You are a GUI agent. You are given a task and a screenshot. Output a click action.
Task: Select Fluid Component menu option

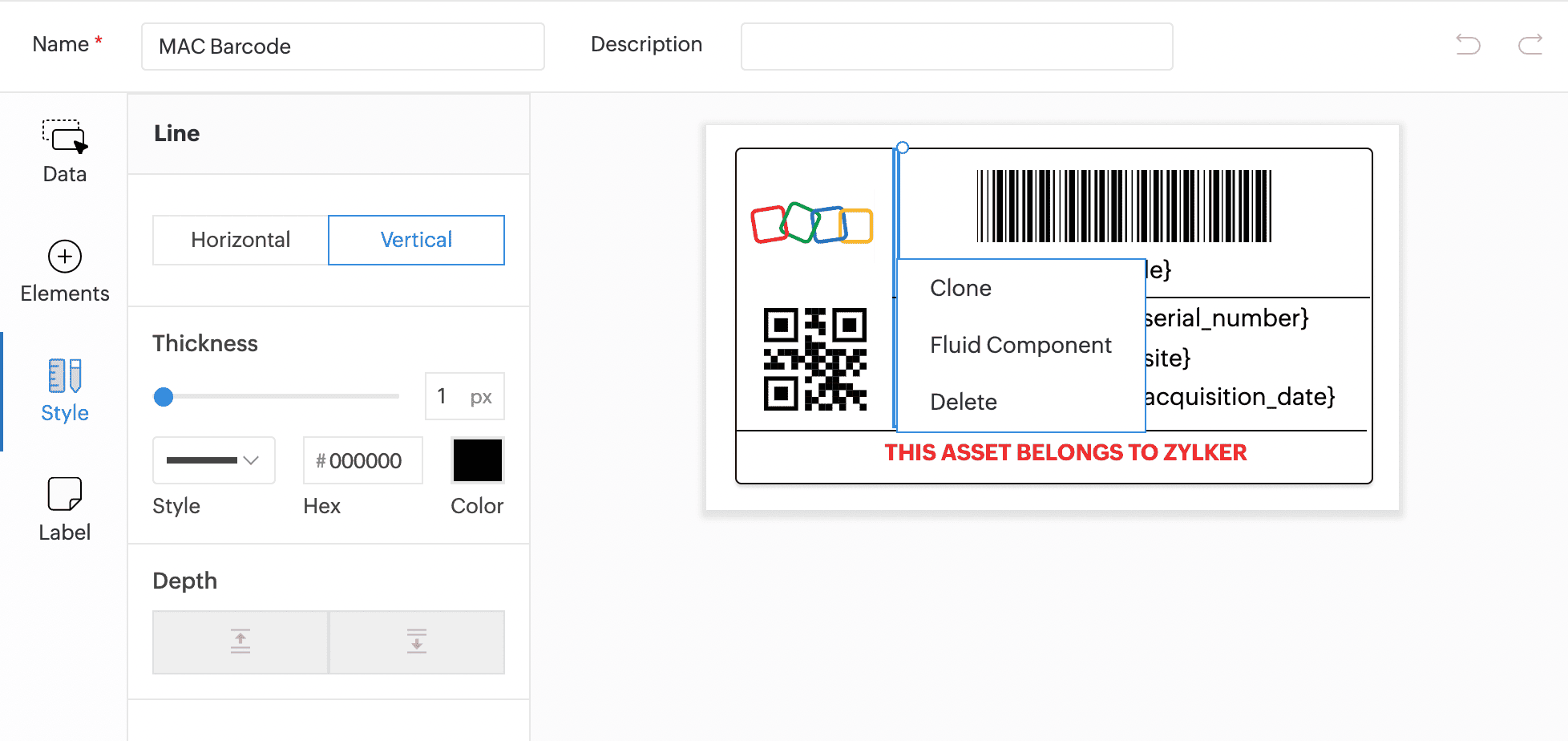(1020, 345)
